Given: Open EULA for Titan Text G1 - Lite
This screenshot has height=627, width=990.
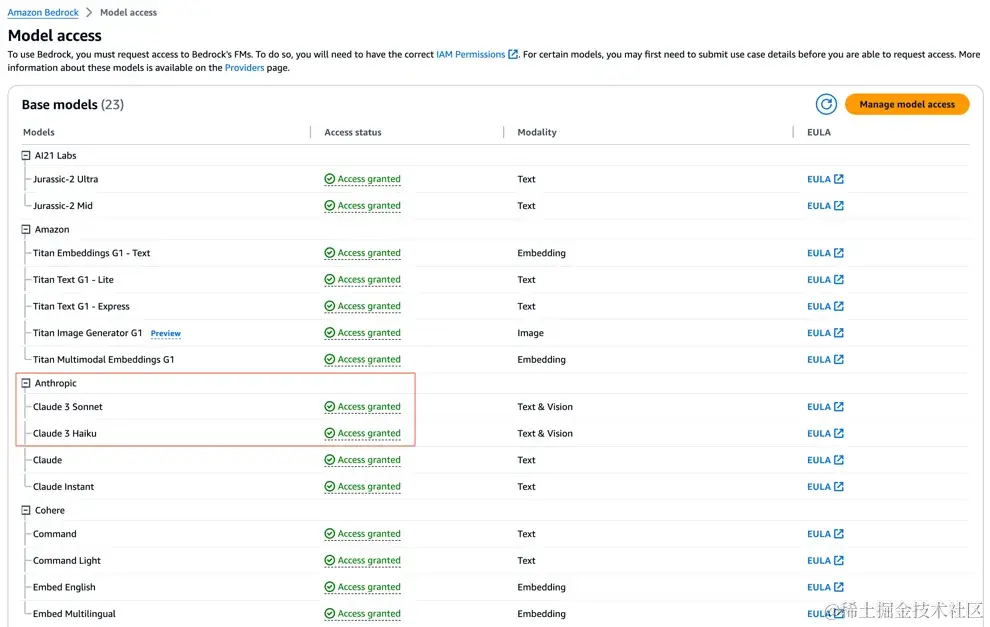Looking at the screenshot, I should [825, 280].
